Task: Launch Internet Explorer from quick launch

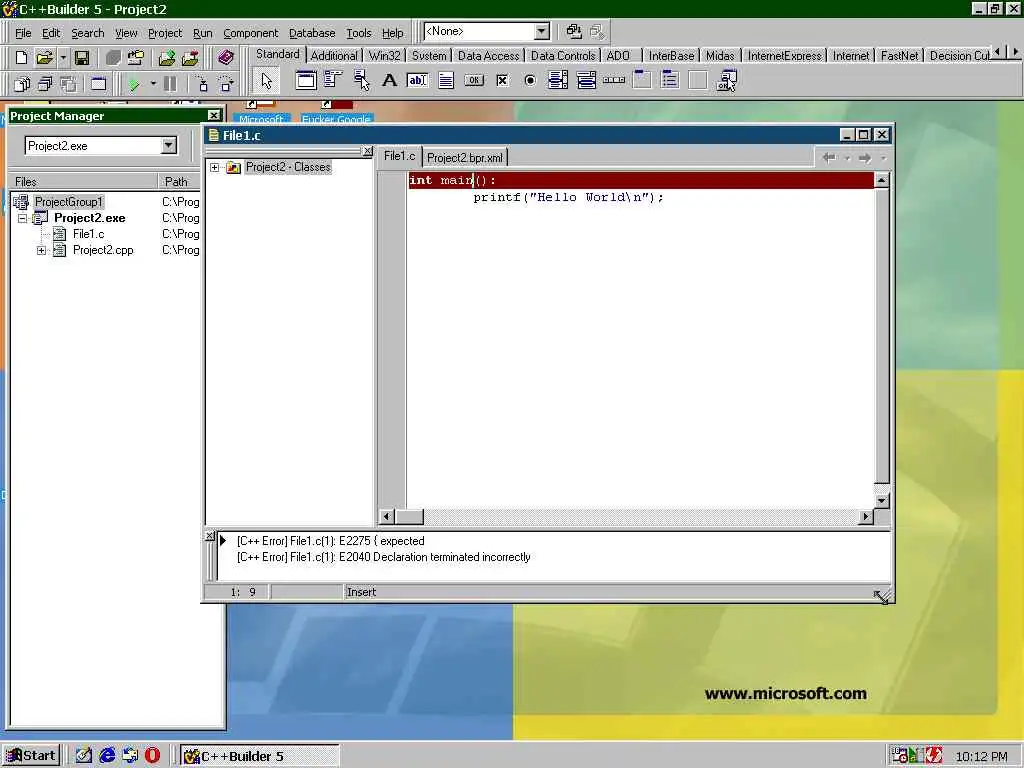Action: [x=107, y=756]
